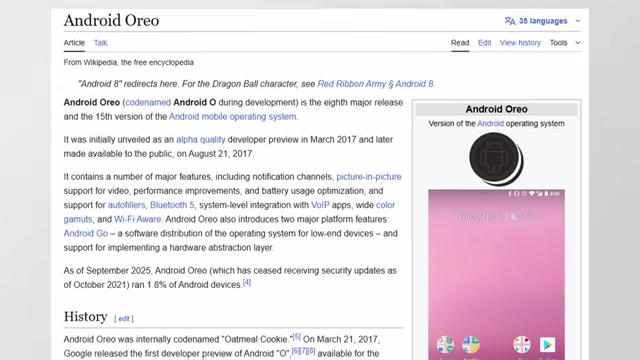This screenshot has height=360, width=640.
Task: Click 'From Wikipedia, the free encyclopedia' text
Action: 129,62
